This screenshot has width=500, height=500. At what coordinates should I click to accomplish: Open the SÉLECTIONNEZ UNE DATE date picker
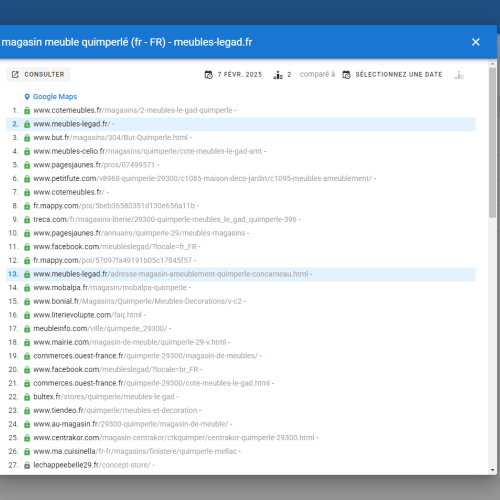pyautogui.click(x=399, y=74)
